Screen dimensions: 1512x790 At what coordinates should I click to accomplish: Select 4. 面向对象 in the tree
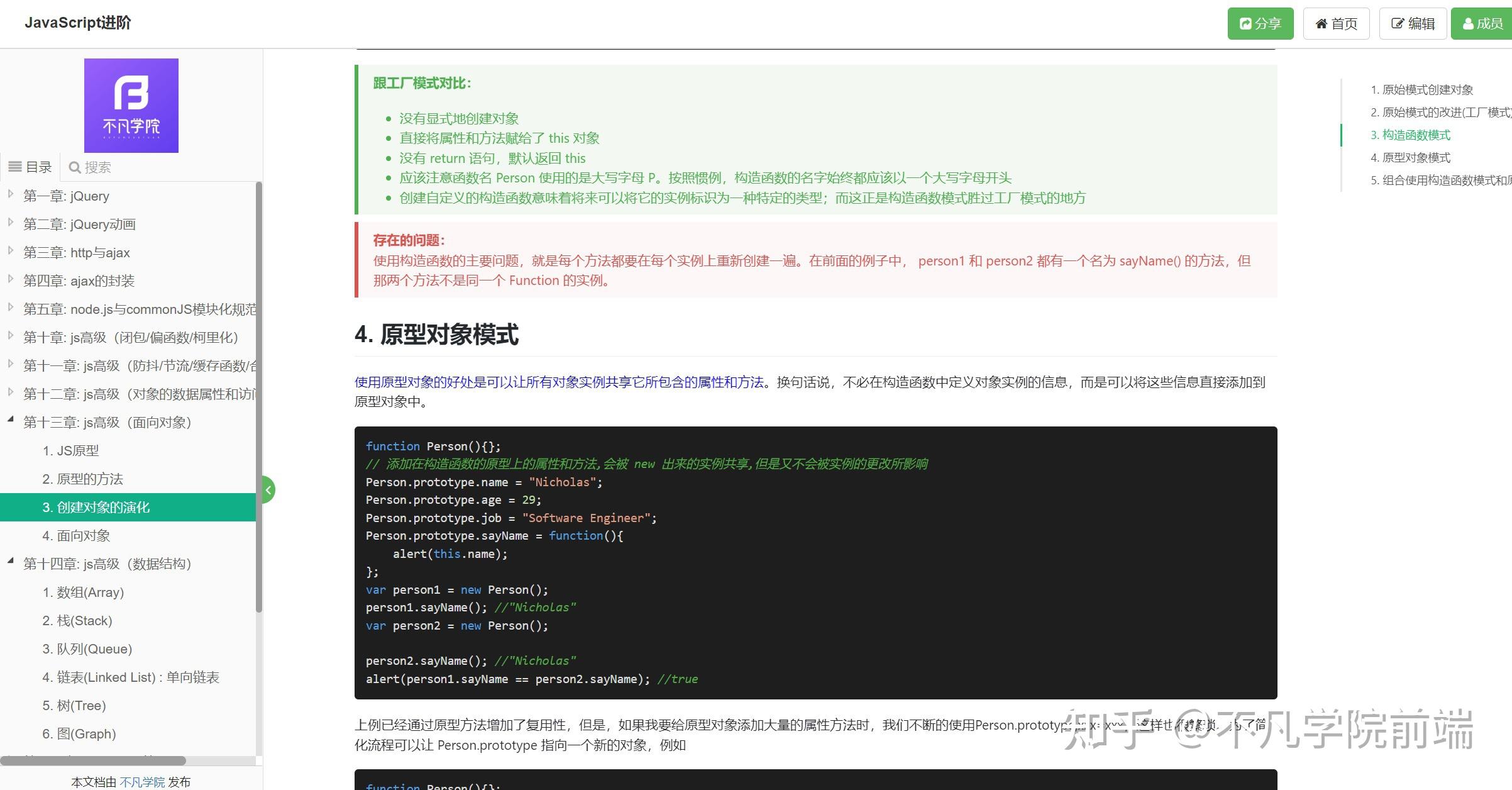[x=76, y=535]
